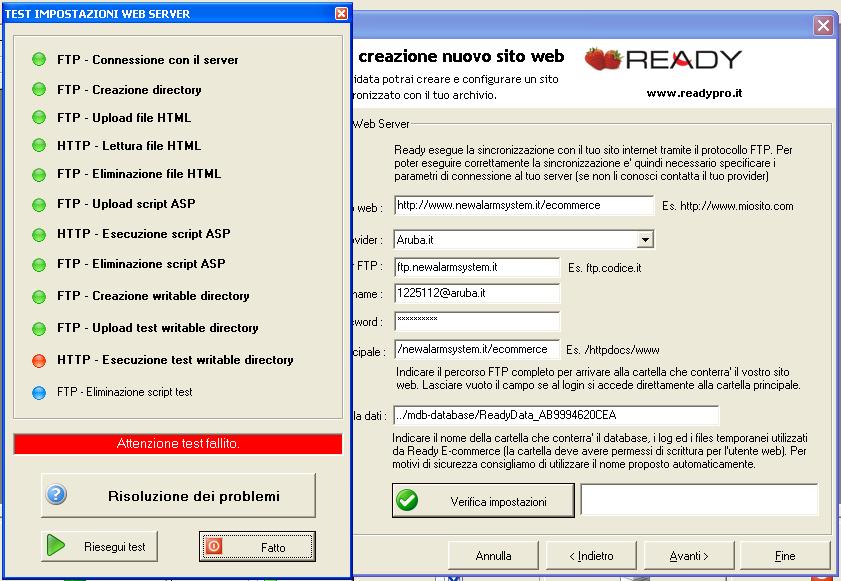Click the text FTP - Eliminazione script test
Screen dimensions: 841x581
pyautogui.click(x=124, y=392)
